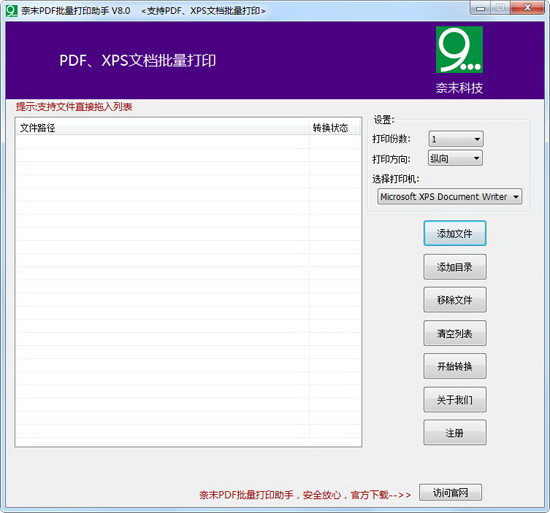Click the red footer text 奈末PDF批量打印助手,安全放心
The image size is (550, 513).
(270, 495)
